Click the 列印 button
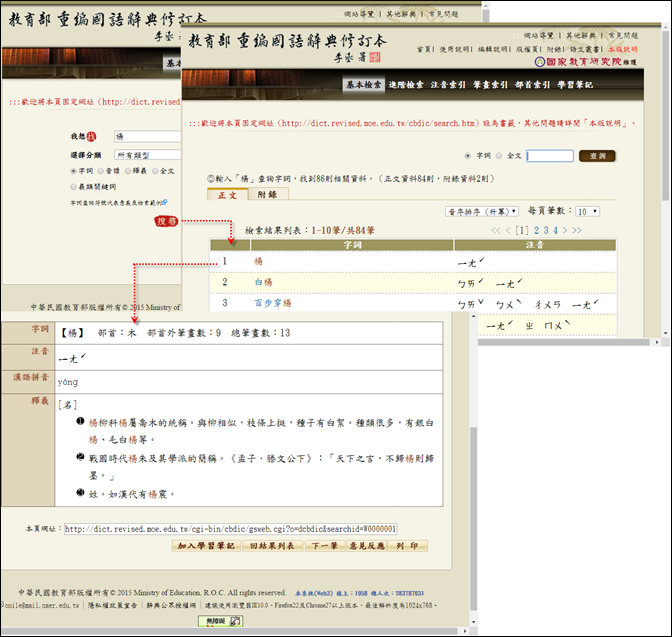 coord(407,546)
